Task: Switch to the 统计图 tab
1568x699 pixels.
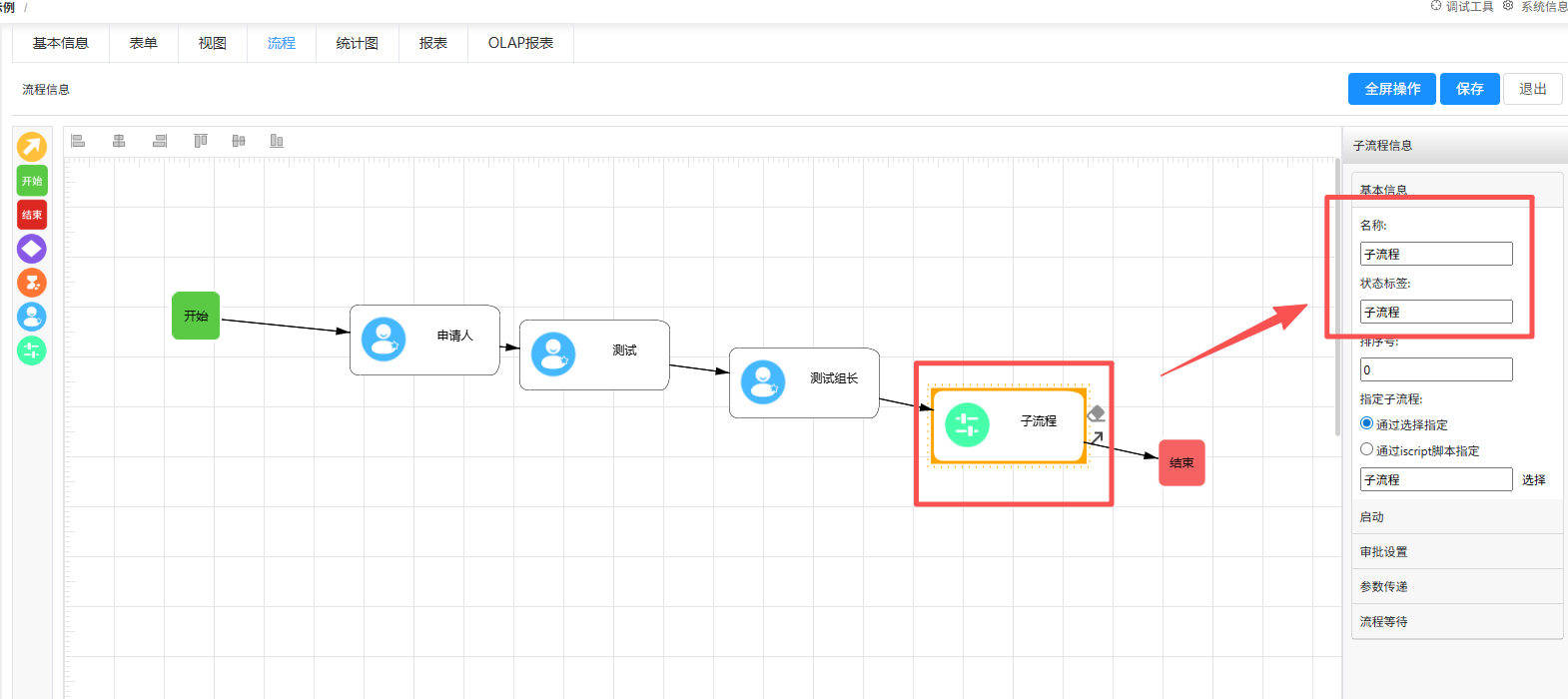Action: [358, 43]
